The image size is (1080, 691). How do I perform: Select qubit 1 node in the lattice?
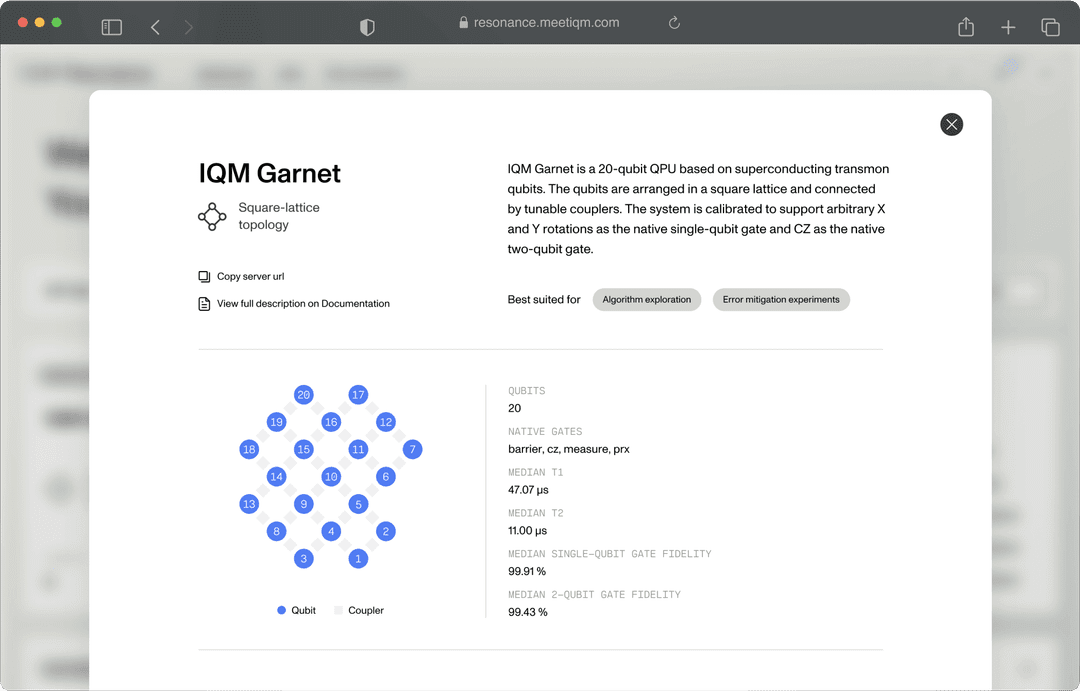coord(358,558)
